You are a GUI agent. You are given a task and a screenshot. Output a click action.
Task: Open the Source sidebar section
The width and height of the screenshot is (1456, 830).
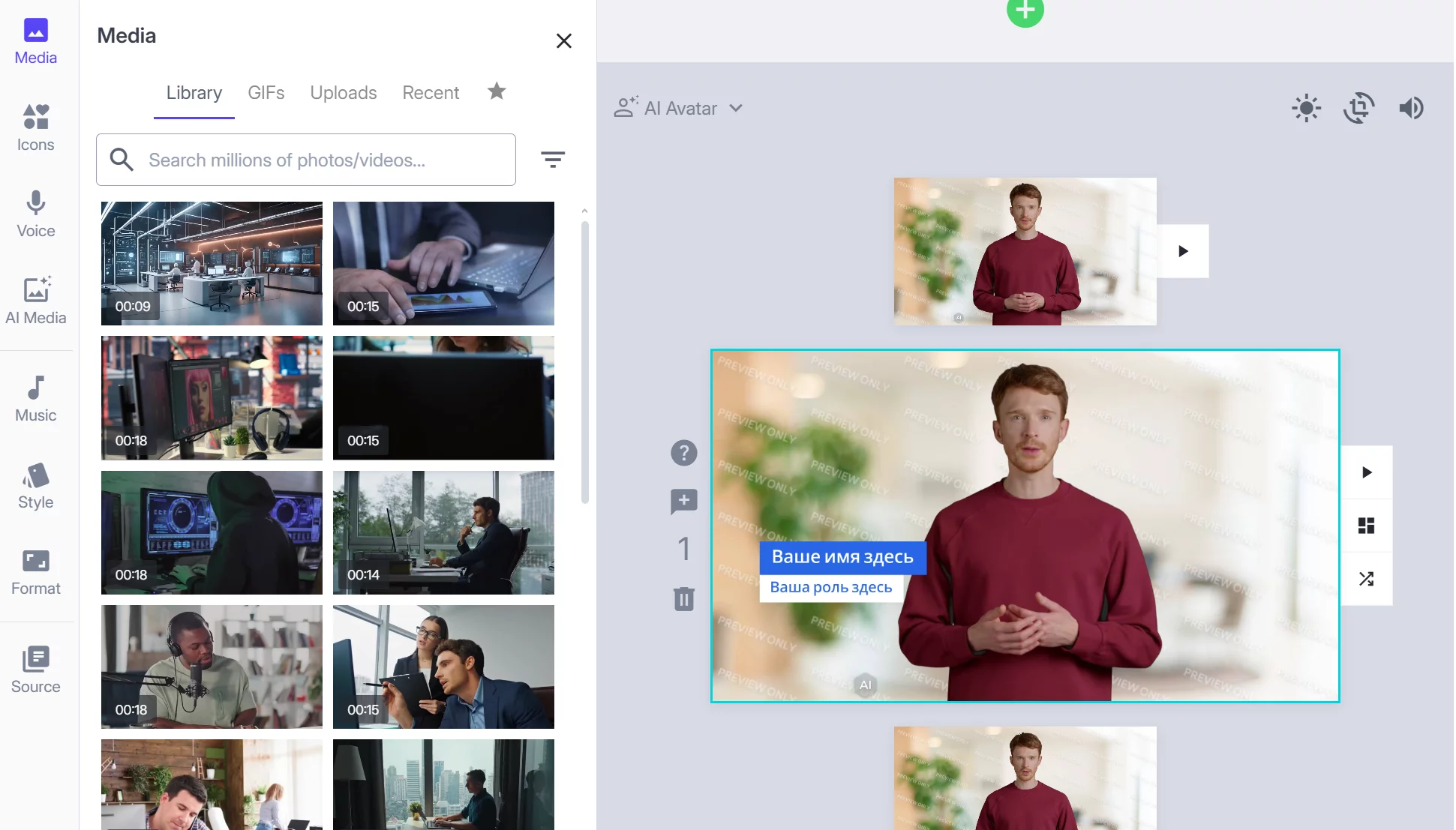pyautogui.click(x=35, y=670)
